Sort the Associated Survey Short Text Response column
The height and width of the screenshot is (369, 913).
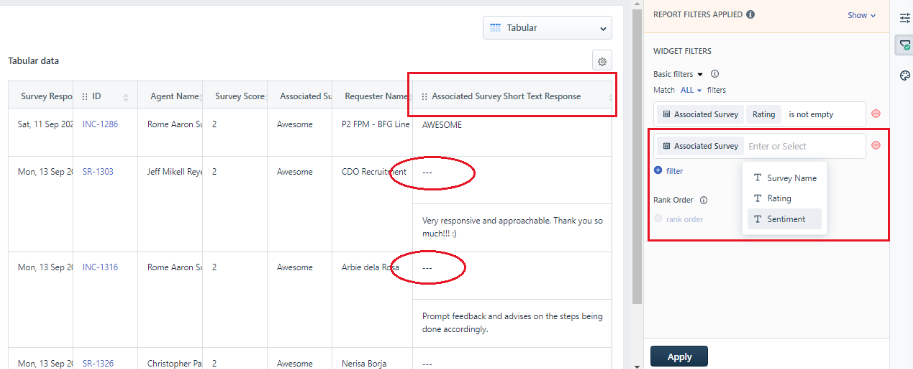point(610,97)
